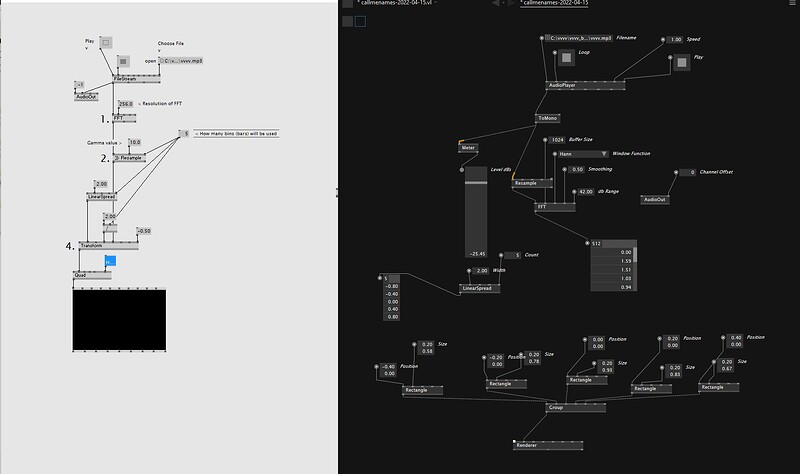
Task: Click the 'How many bins (bars) will be used' comment
Action: pos(236,134)
